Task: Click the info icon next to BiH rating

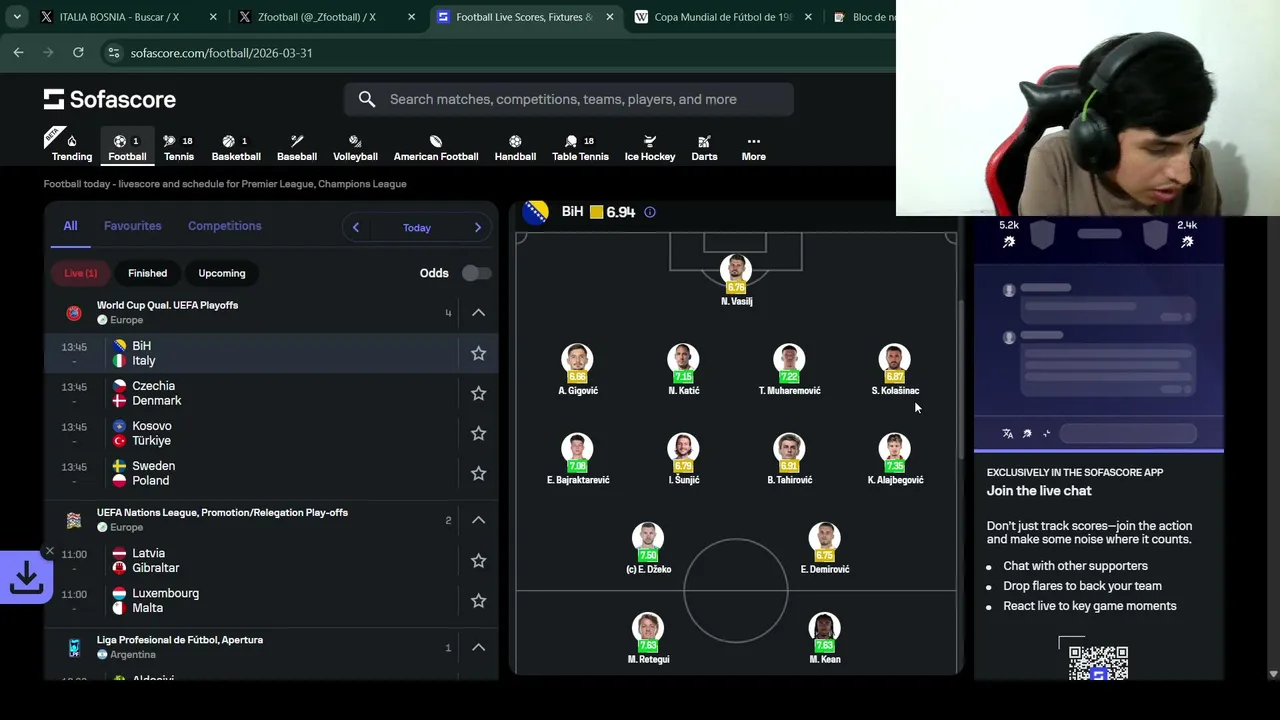Action: pos(650,212)
